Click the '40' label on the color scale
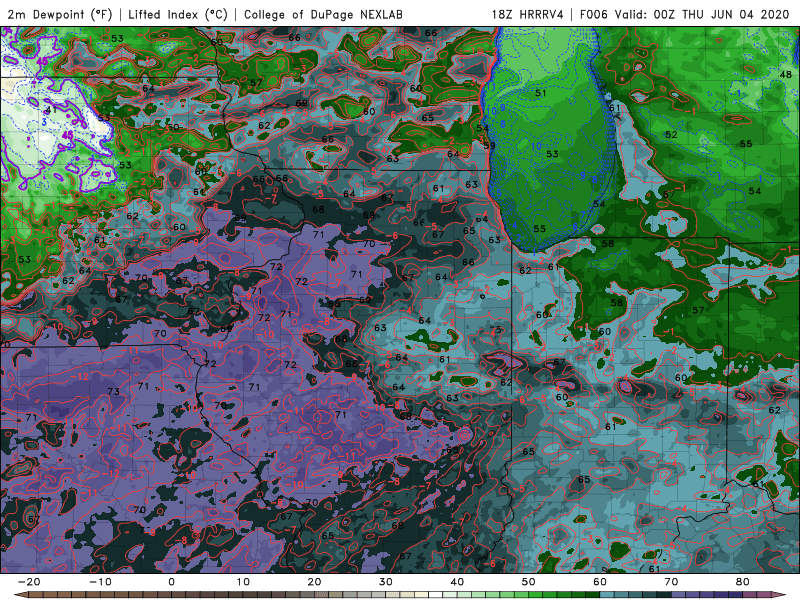 [x=457, y=582]
